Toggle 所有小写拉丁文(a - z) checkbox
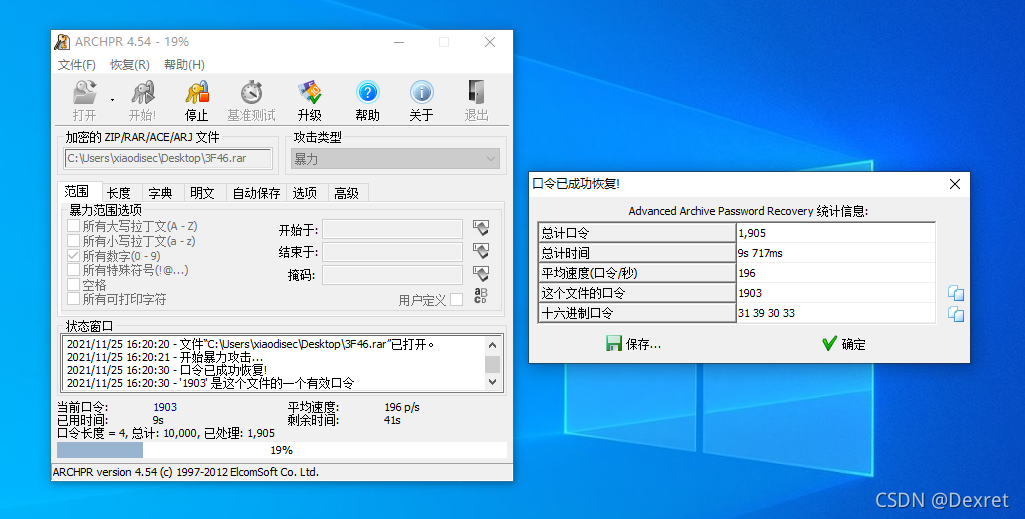The height and width of the screenshot is (519, 1025). coord(74,241)
